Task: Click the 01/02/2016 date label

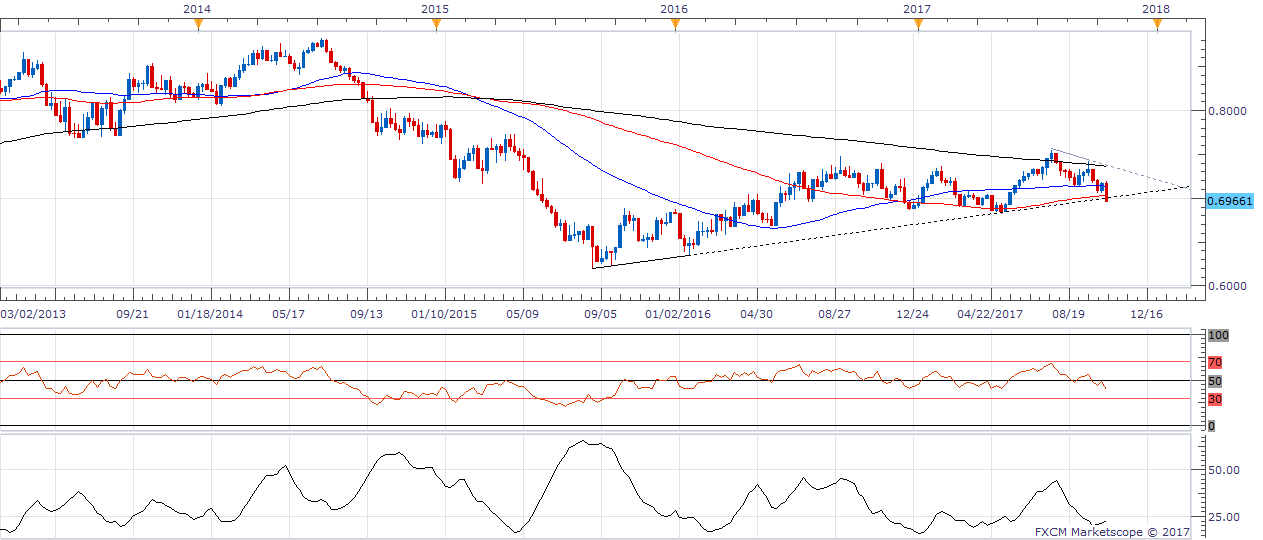Action: pyautogui.click(x=678, y=314)
